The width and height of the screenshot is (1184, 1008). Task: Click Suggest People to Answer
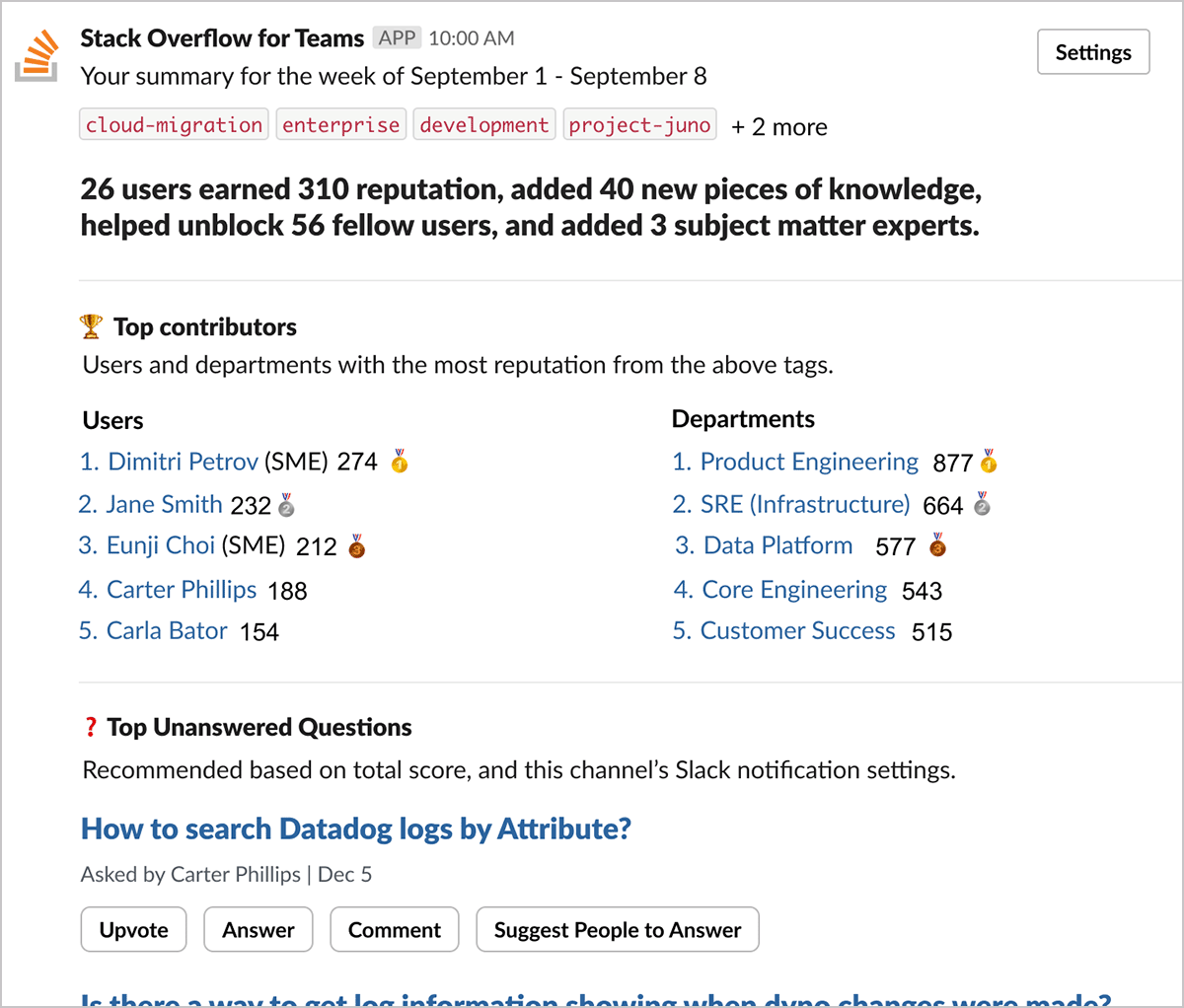click(x=617, y=930)
